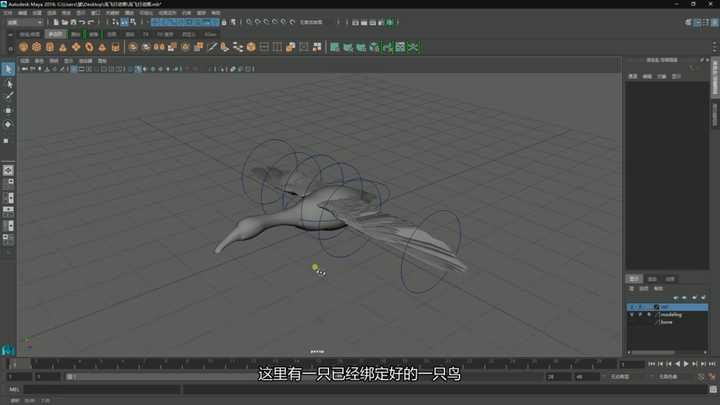Screen dimensions: 720x405
Task: Toggle visibility of the selected top layer
Action: (632, 307)
